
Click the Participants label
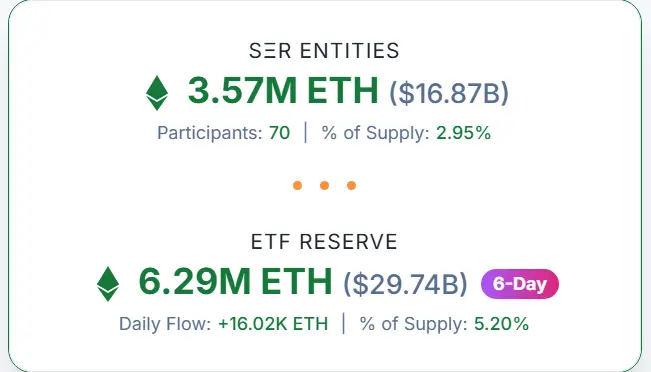[x=210, y=133]
